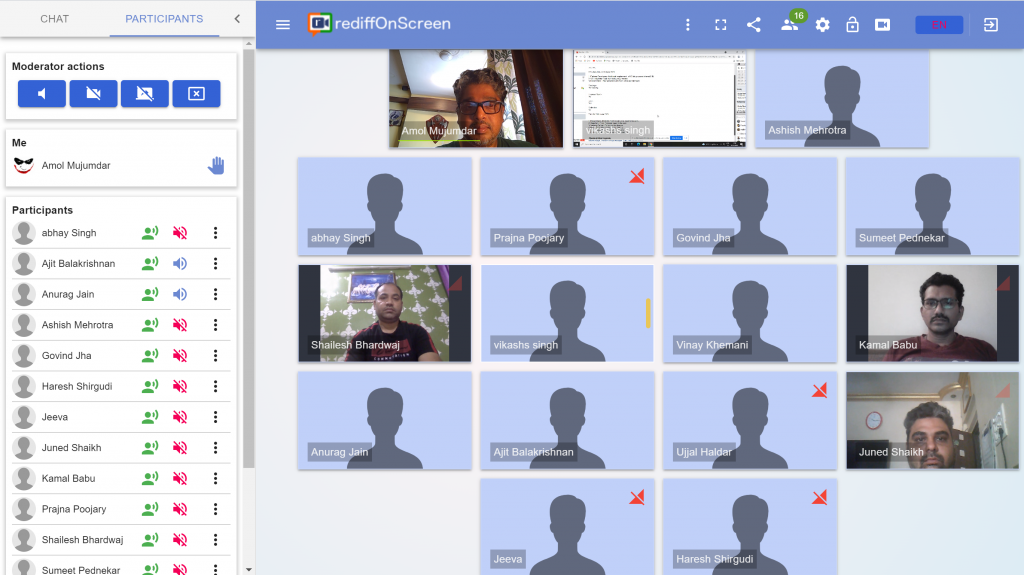
Task: Mute Anurag Jain's speaker icon
Action: tap(180, 294)
